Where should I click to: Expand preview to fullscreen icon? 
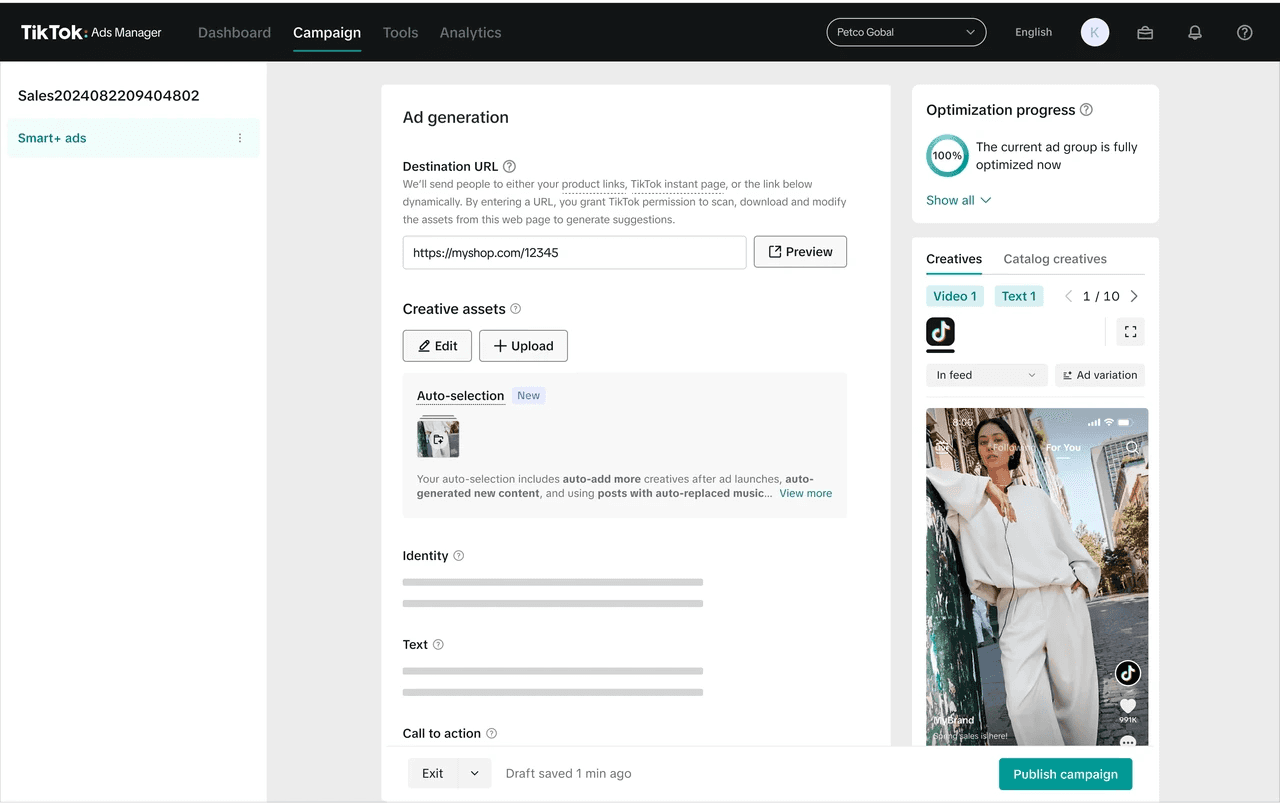[1130, 332]
